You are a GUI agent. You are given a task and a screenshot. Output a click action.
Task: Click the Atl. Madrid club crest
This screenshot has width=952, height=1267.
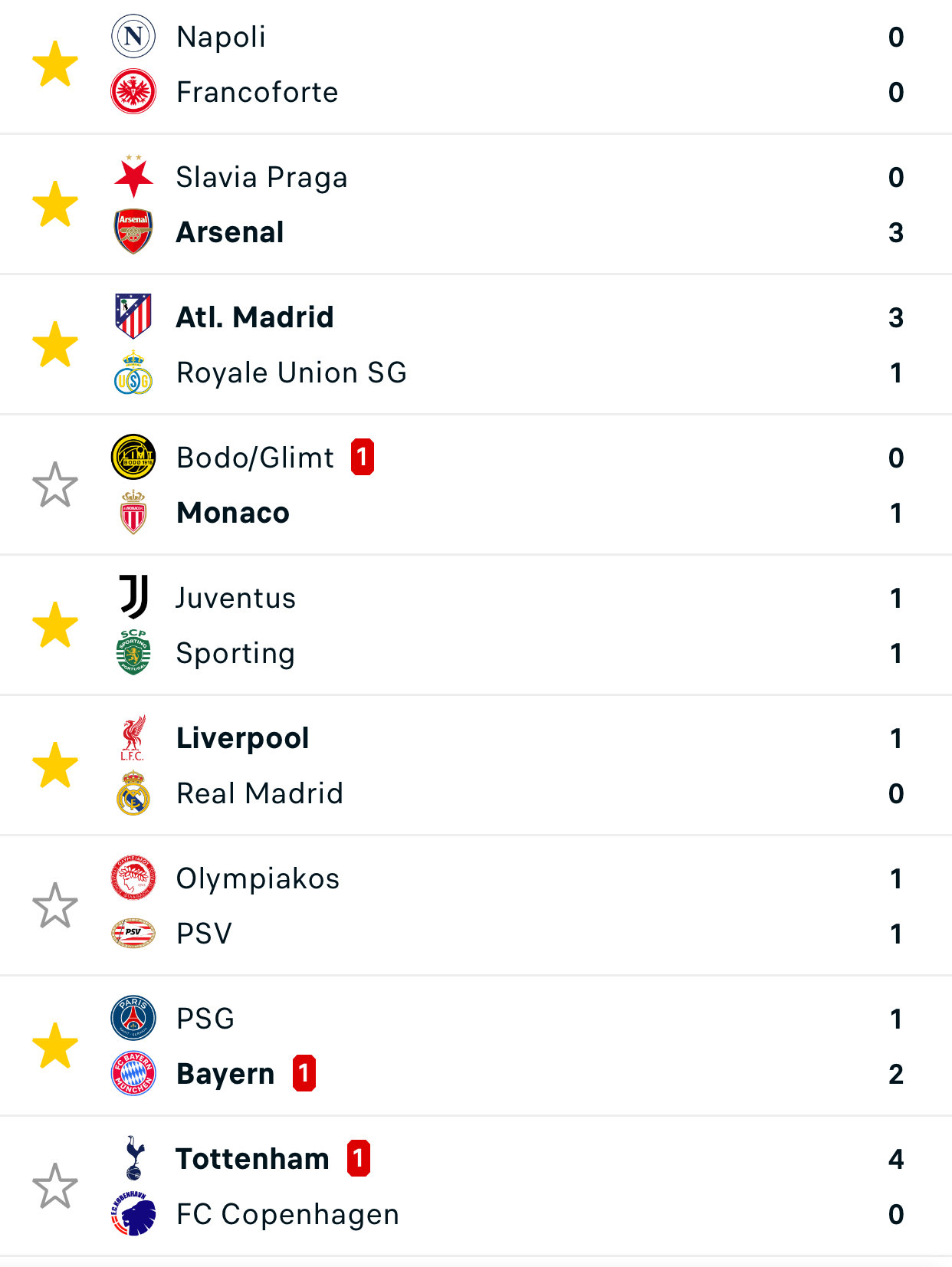133,316
